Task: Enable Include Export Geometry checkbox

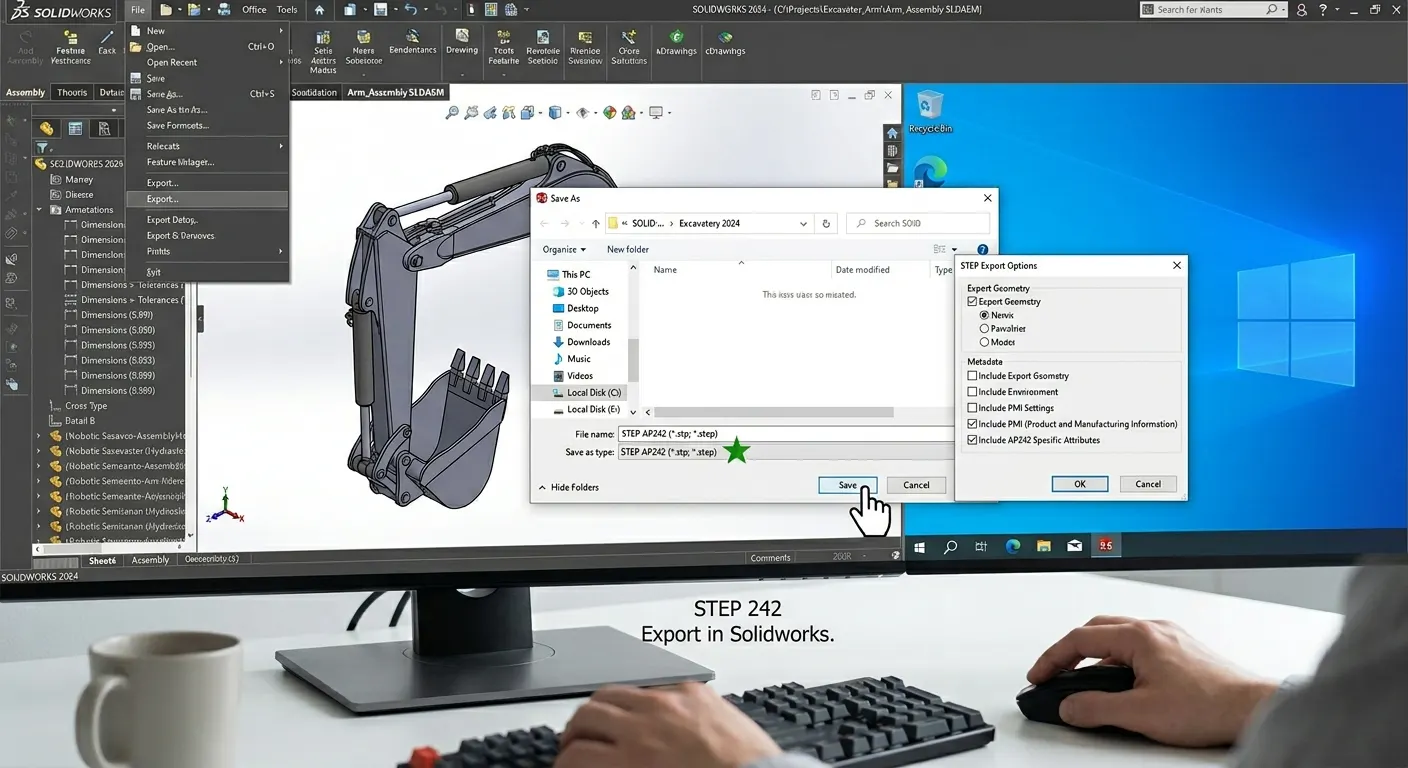Action: [x=972, y=376]
